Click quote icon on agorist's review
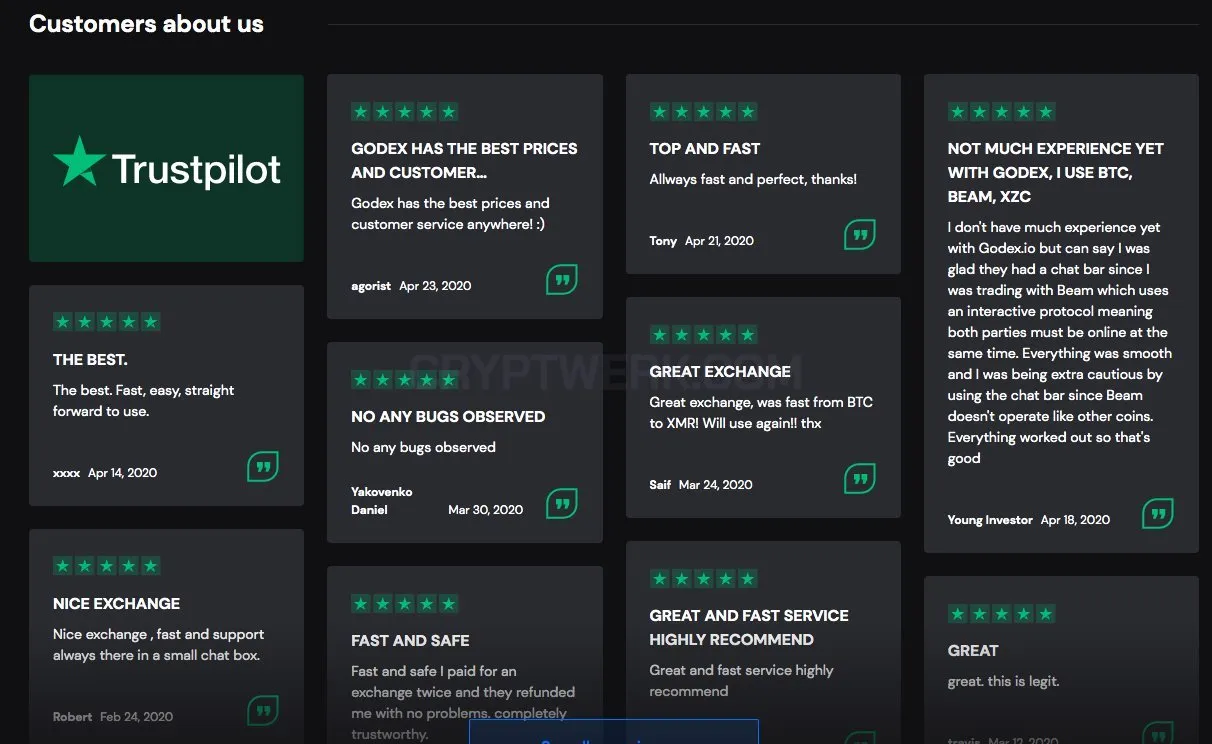 click(x=562, y=279)
